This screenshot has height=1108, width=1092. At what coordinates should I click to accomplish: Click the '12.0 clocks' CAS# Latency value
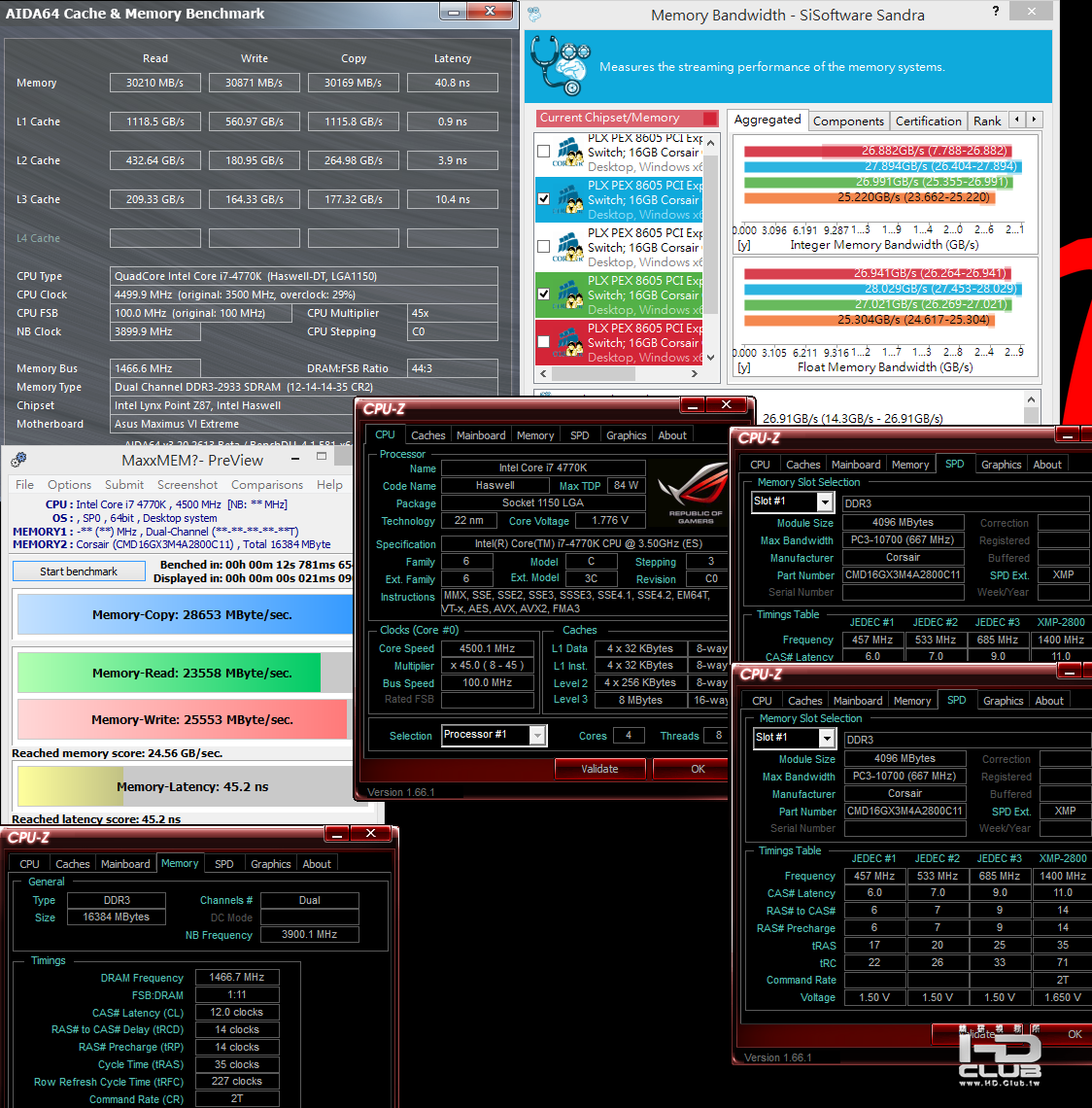[237, 1012]
